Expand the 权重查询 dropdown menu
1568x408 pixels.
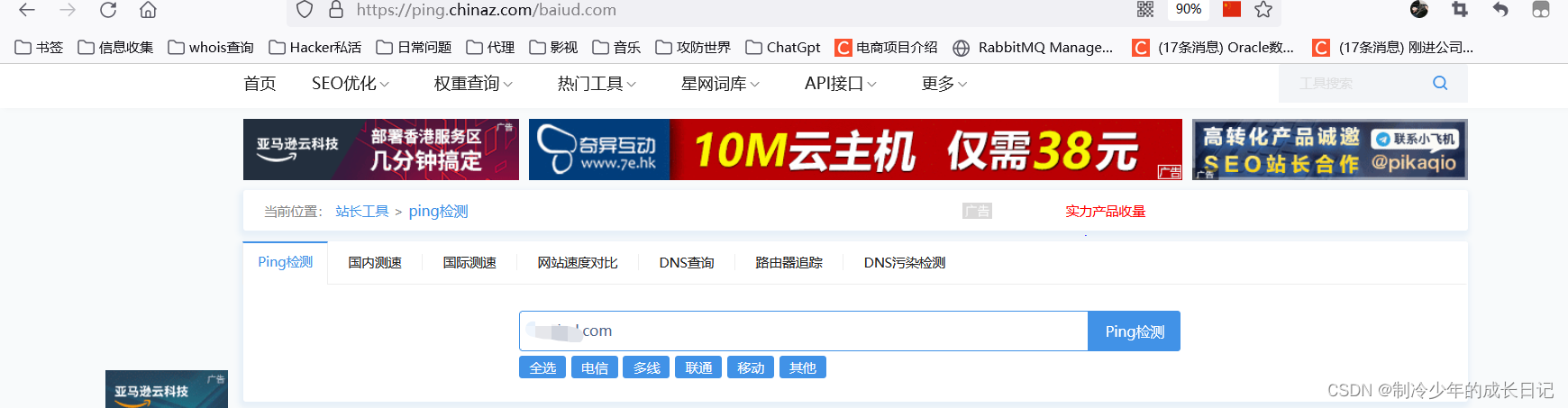pyautogui.click(x=473, y=84)
